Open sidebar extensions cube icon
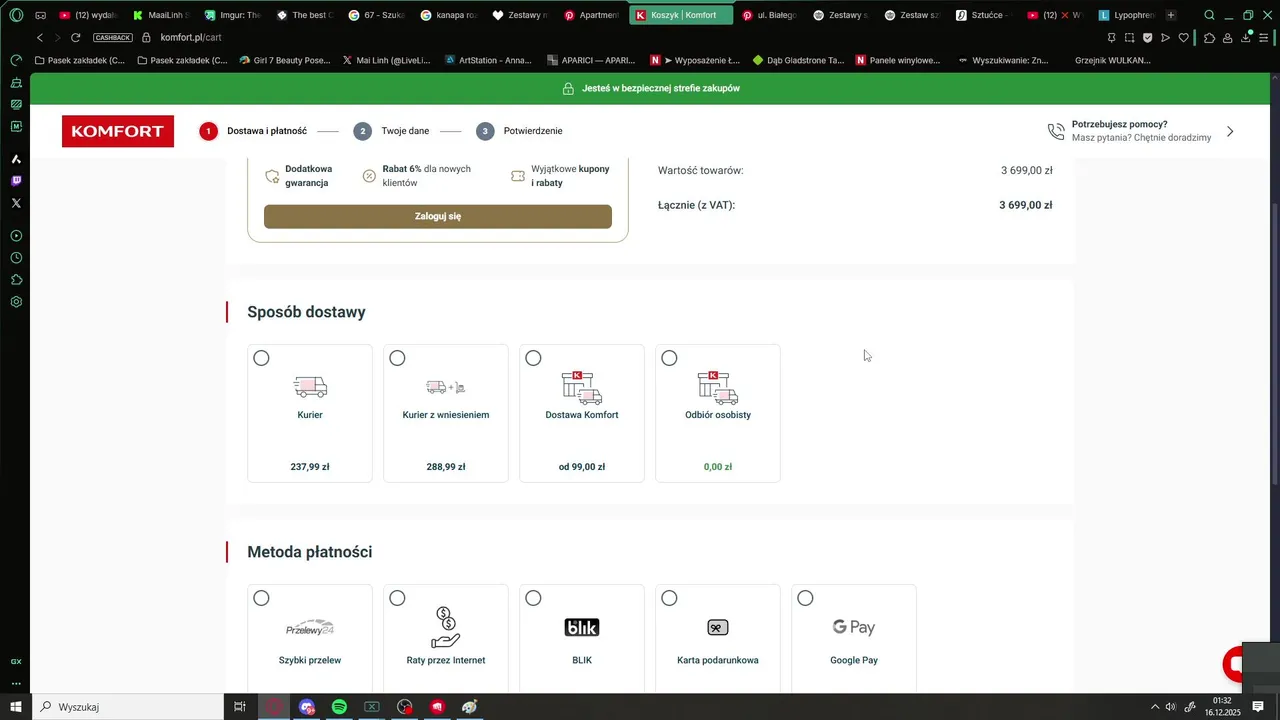This screenshot has height=720, width=1280. pyautogui.click(x=16, y=280)
